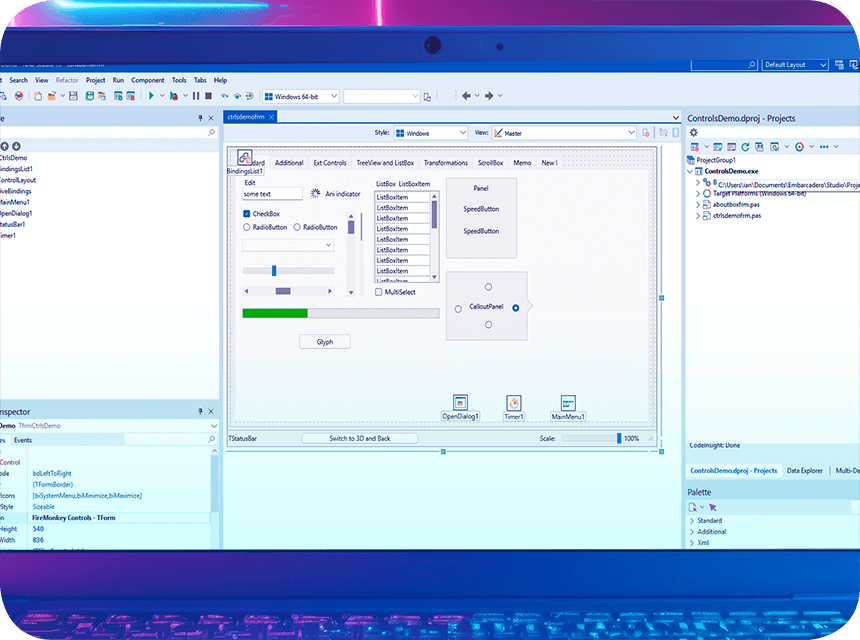Screen dimensions: 860x640
Task: Select the left CalloutPanel radio button
Action: [458, 309]
